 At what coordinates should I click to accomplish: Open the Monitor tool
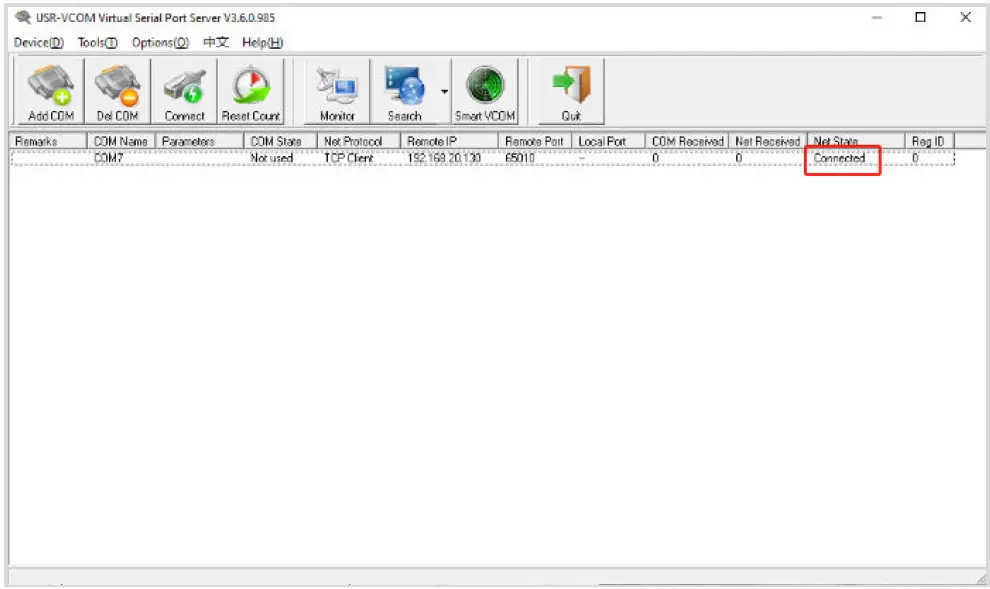coord(337,92)
